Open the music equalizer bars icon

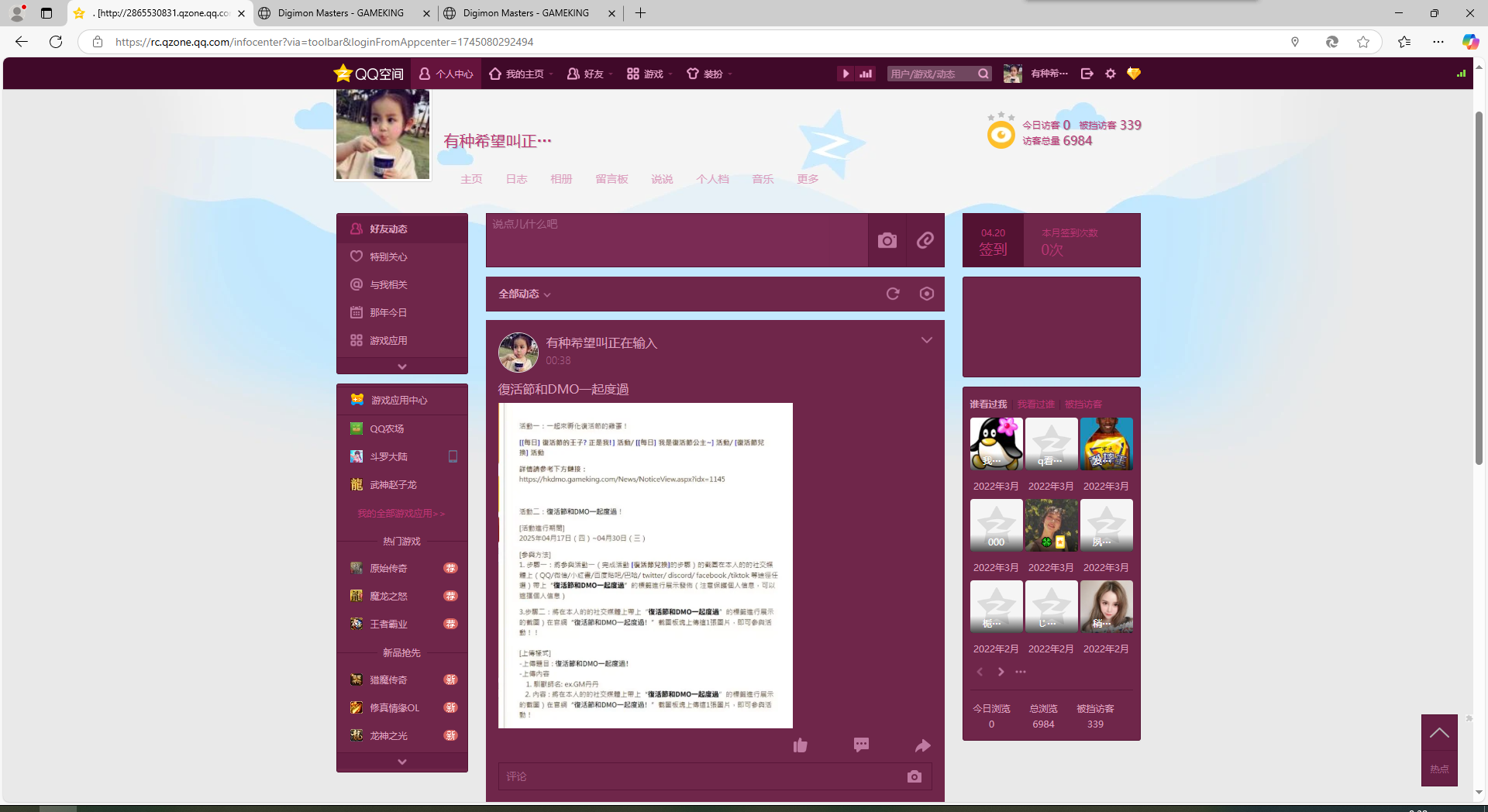tap(866, 74)
